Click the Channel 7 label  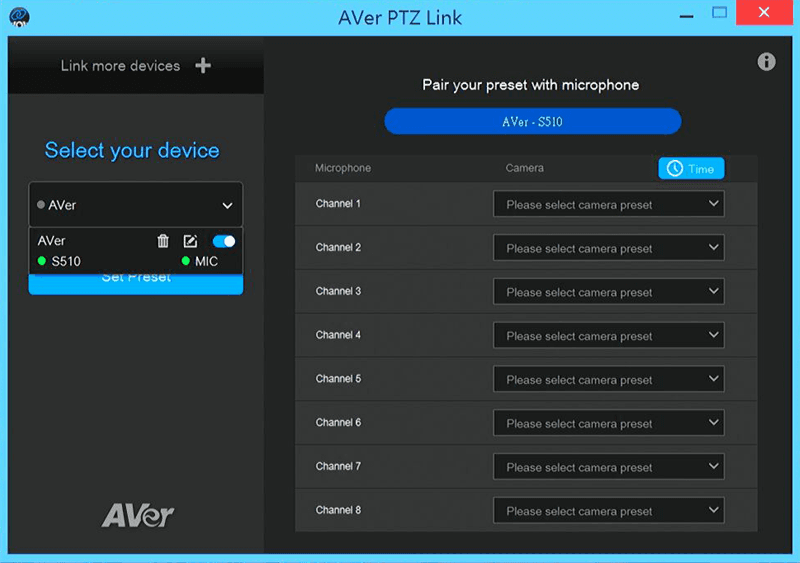point(338,467)
